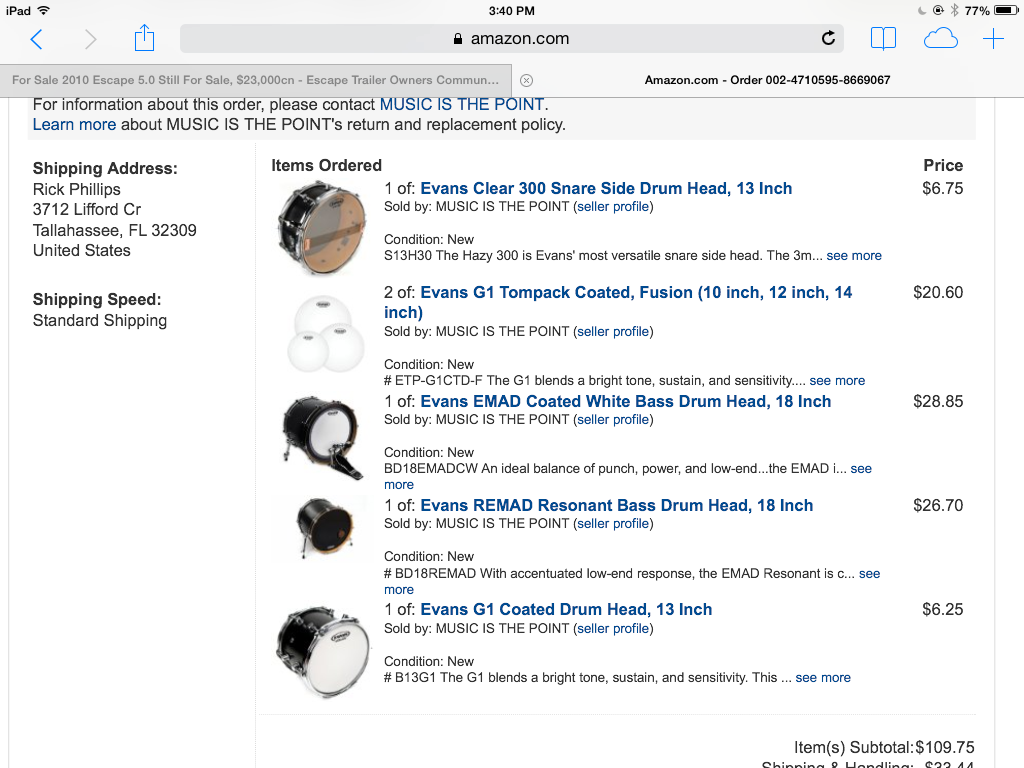Expand description of Snare Side Drum Head
Screen dimensions: 1024x768
(854, 255)
